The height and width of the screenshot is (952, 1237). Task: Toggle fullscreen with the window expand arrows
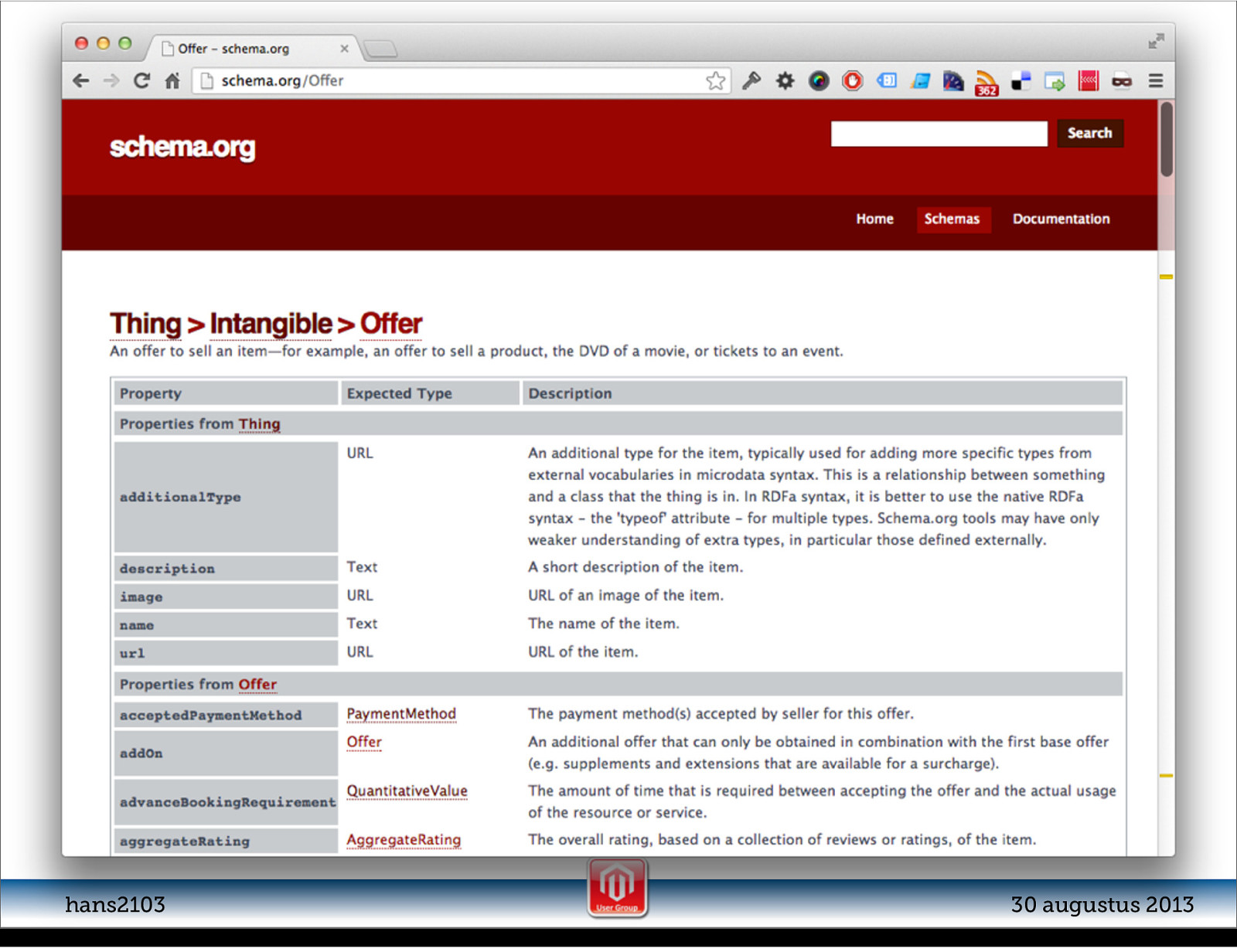(1156, 41)
